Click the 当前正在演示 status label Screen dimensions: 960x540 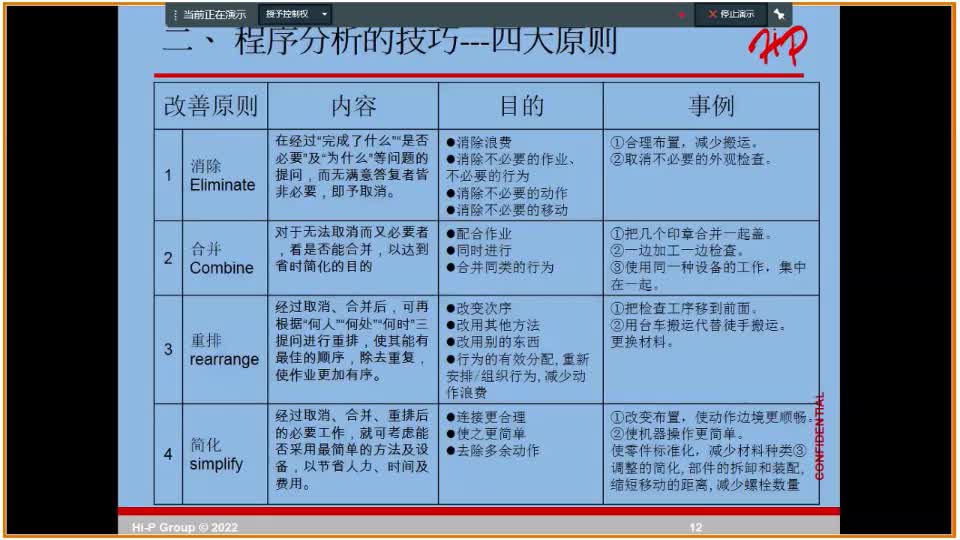point(214,15)
